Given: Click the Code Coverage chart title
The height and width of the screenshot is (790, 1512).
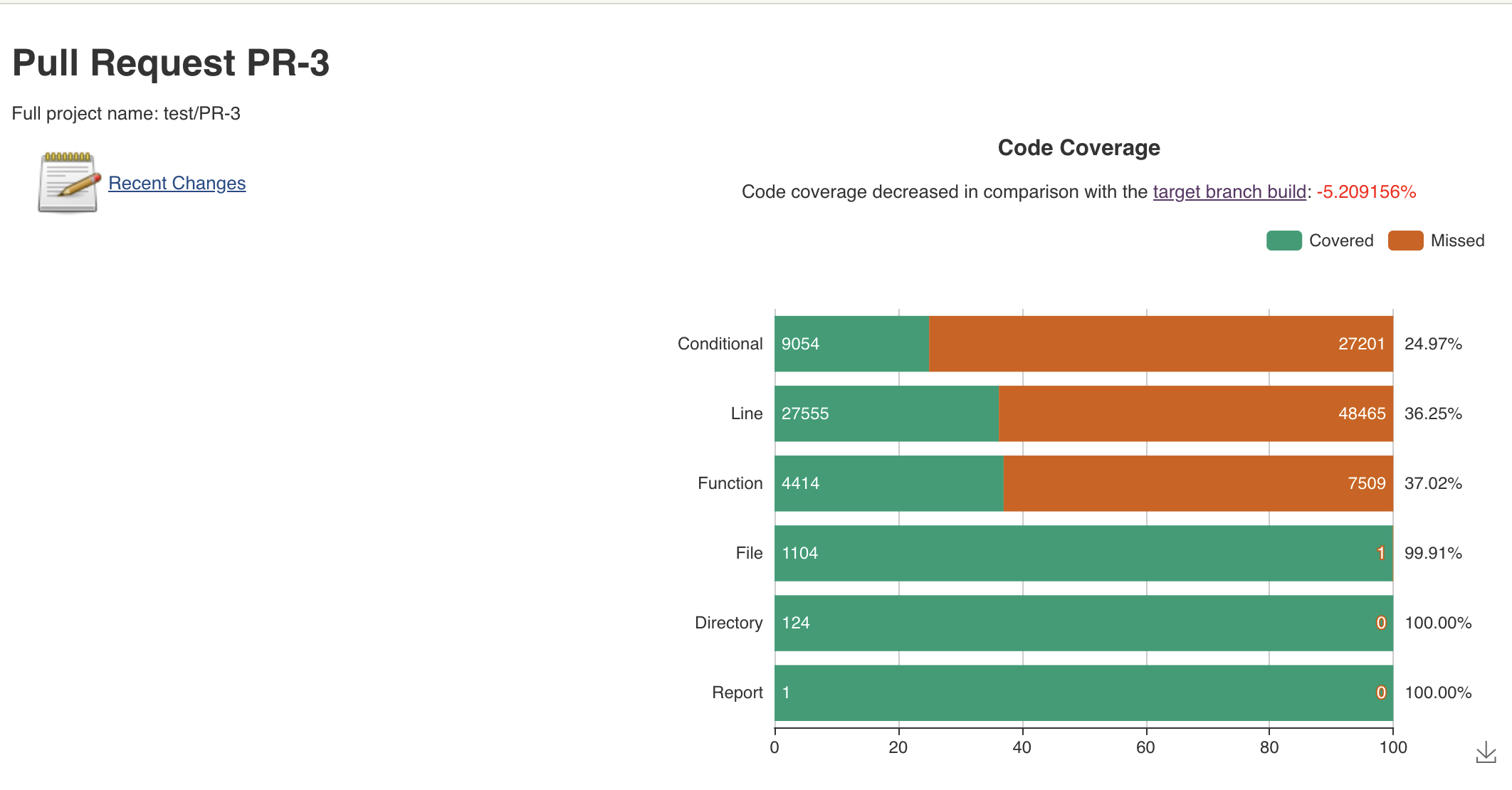Looking at the screenshot, I should tap(1078, 147).
